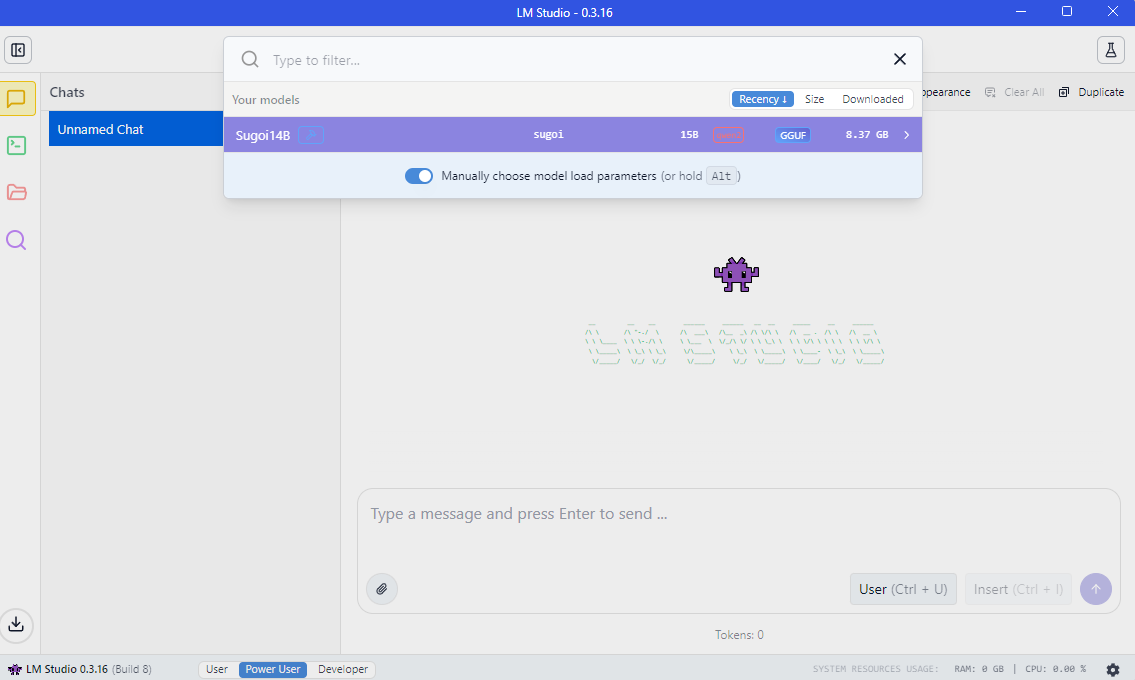
Task: Open the Discover magnifier icon in sidebar
Action: click(x=17, y=240)
